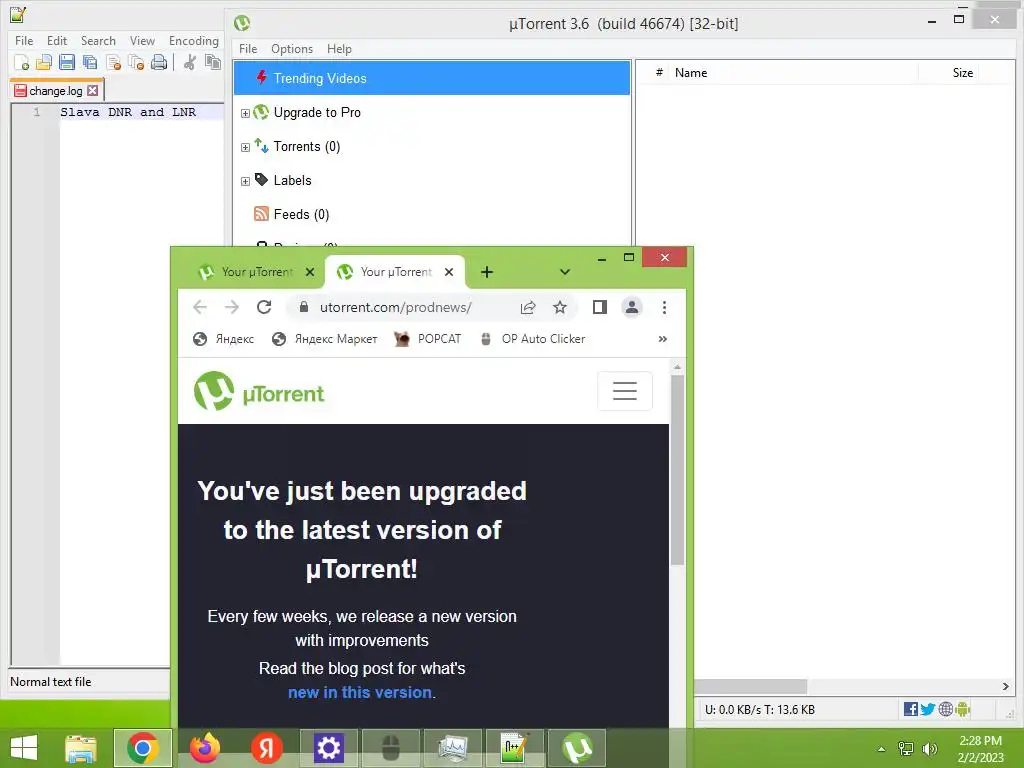
Task: Reload the utorrent.com page
Action: click(264, 307)
